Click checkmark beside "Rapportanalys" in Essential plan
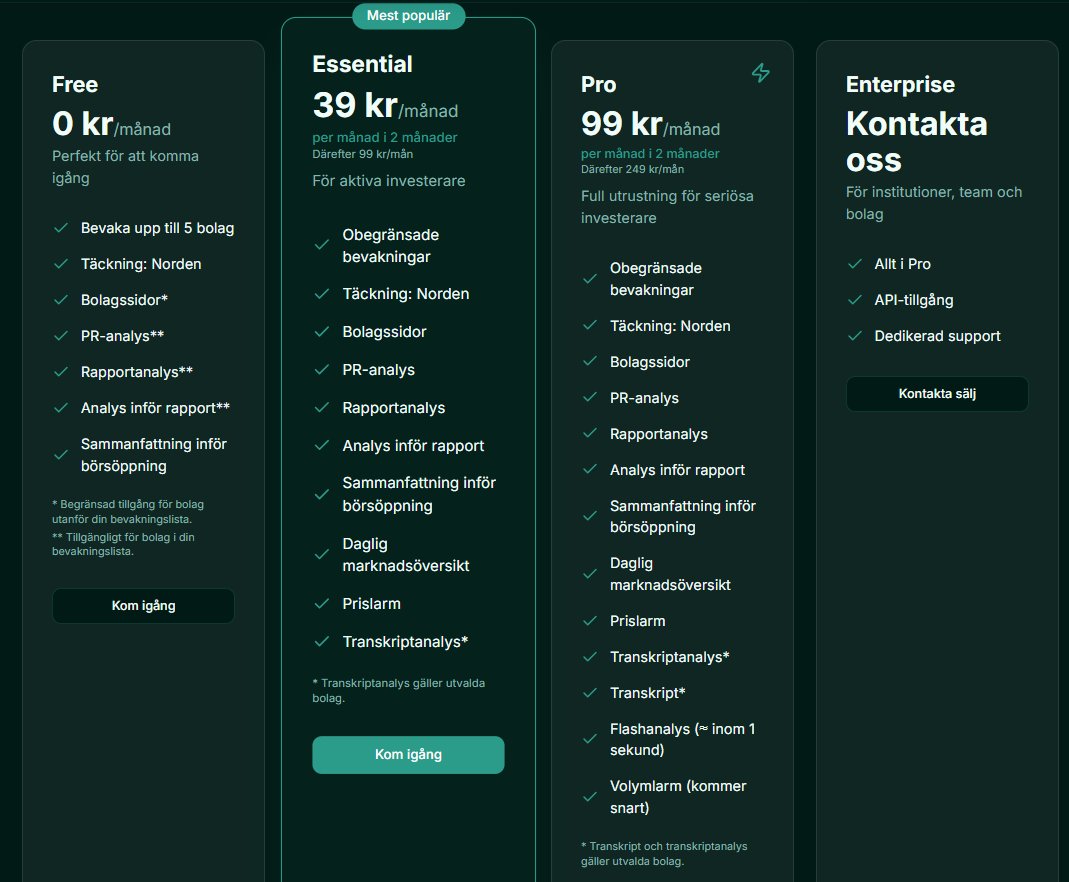The width and height of the screenshot is (1069, 882). tap(322, 408)
